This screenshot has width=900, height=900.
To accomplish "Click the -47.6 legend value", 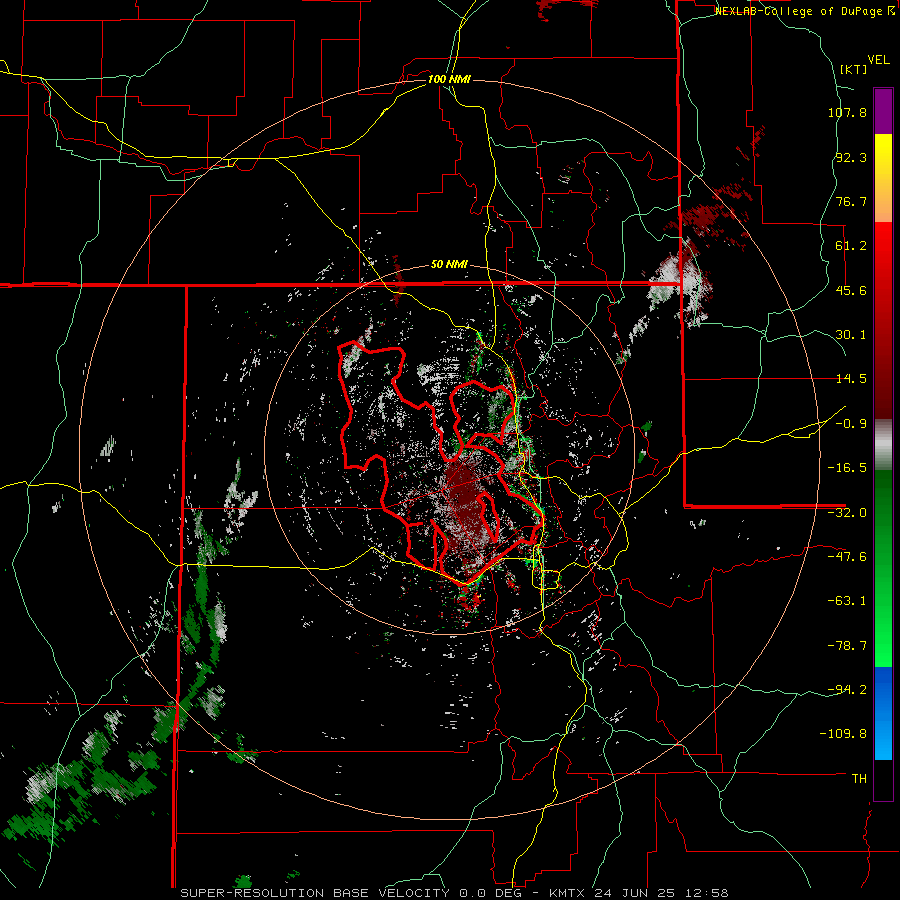I will (x=847, y=557).
